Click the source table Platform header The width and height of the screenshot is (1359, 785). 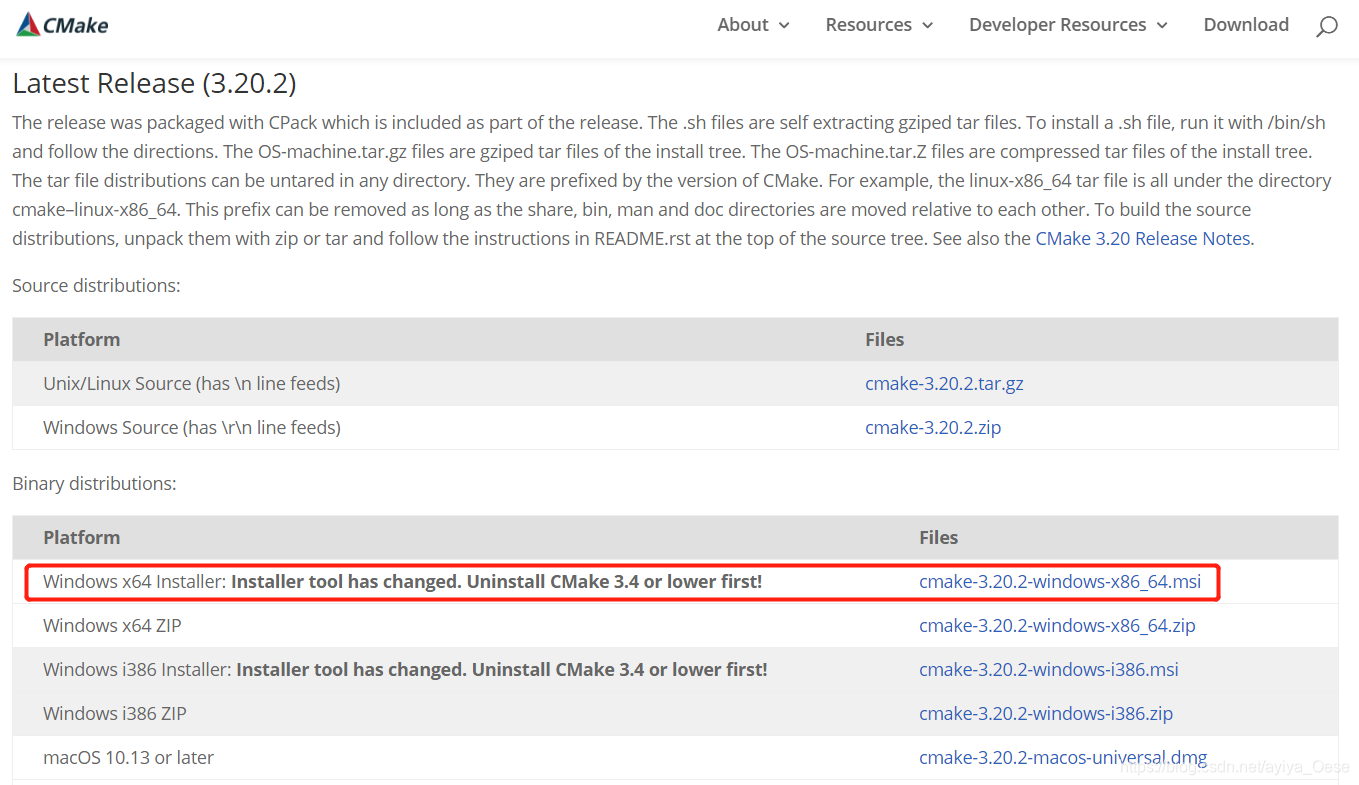[81, 339]
